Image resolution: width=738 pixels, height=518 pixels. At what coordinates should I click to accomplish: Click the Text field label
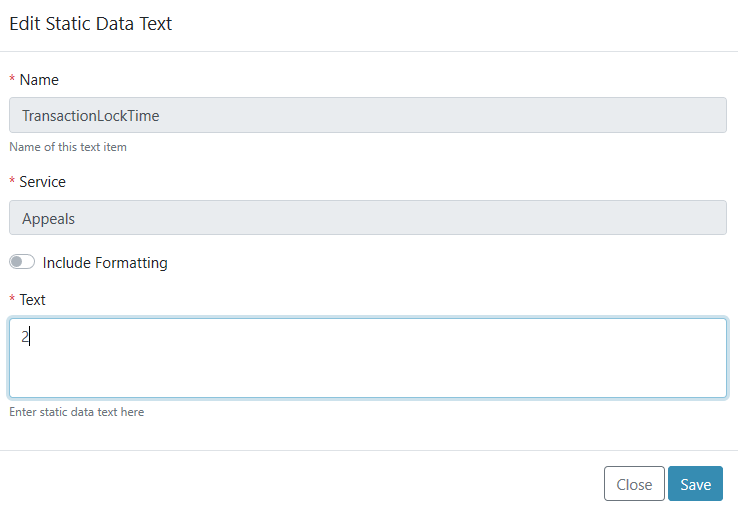click(32, 300)
